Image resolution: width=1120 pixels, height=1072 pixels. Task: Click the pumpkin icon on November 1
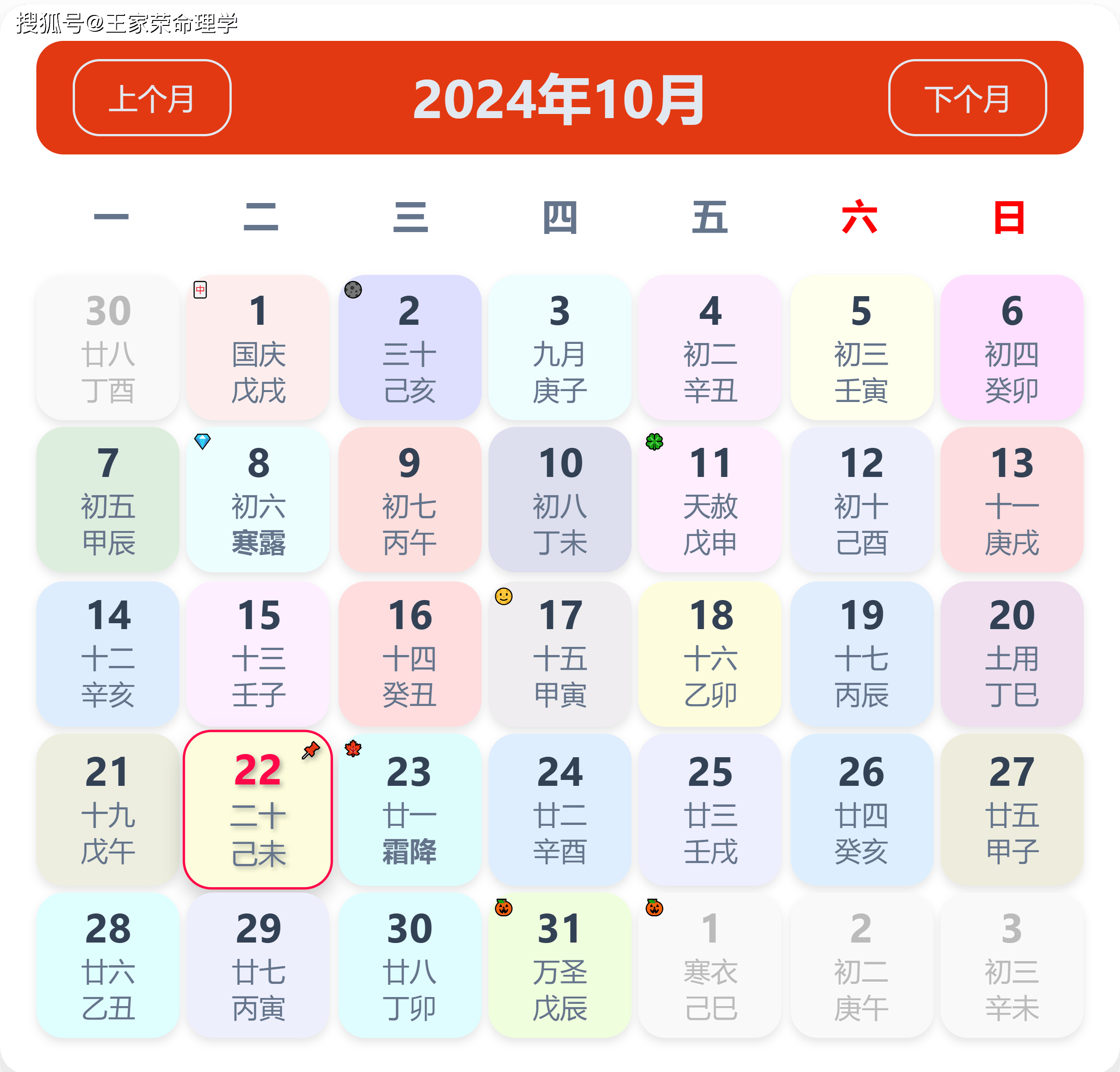(x=654, y=907)
